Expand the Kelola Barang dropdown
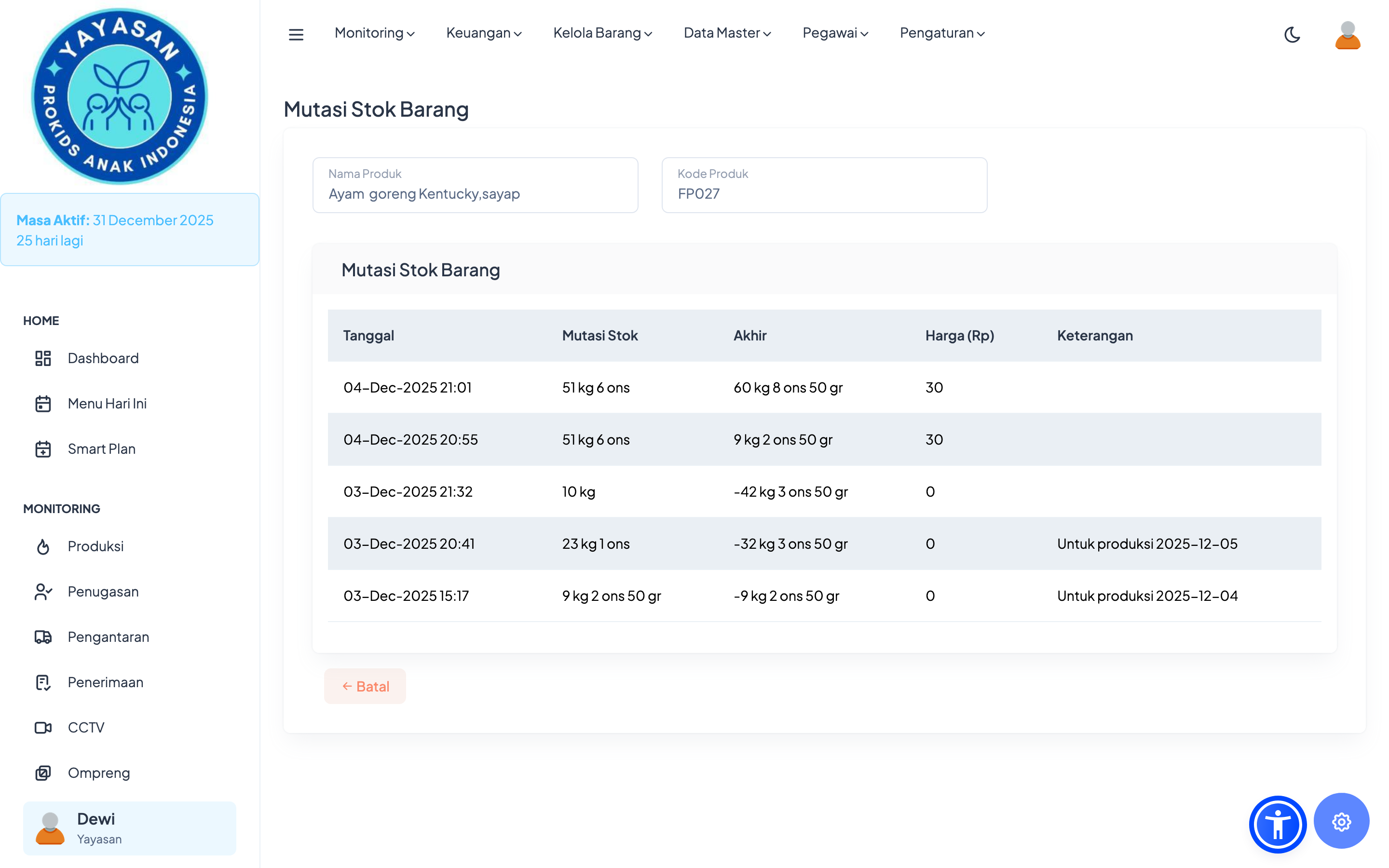This screenshot has height=868, width=1389. coord(602,33)
